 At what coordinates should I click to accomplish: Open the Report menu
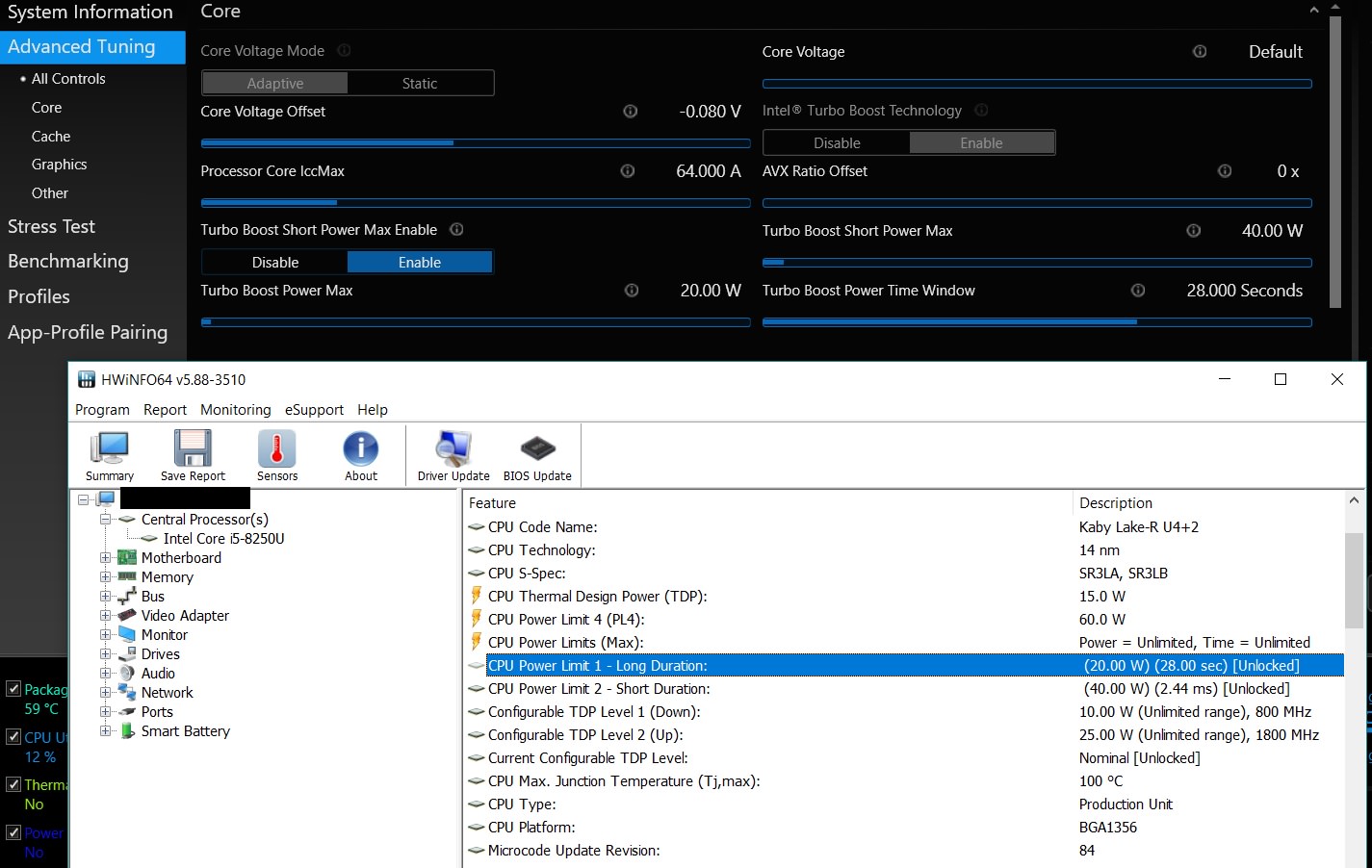coord(165,410)
